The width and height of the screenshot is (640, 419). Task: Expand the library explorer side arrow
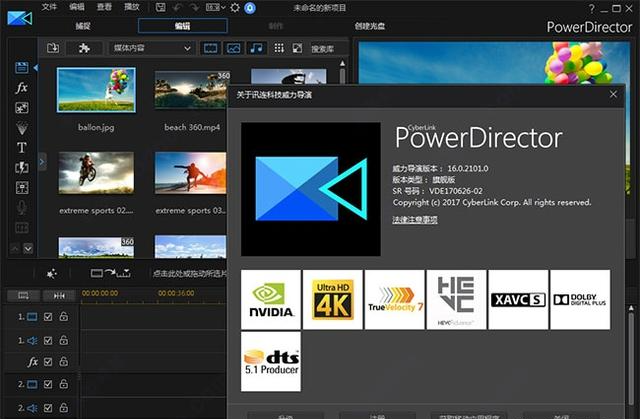[42, 162]
